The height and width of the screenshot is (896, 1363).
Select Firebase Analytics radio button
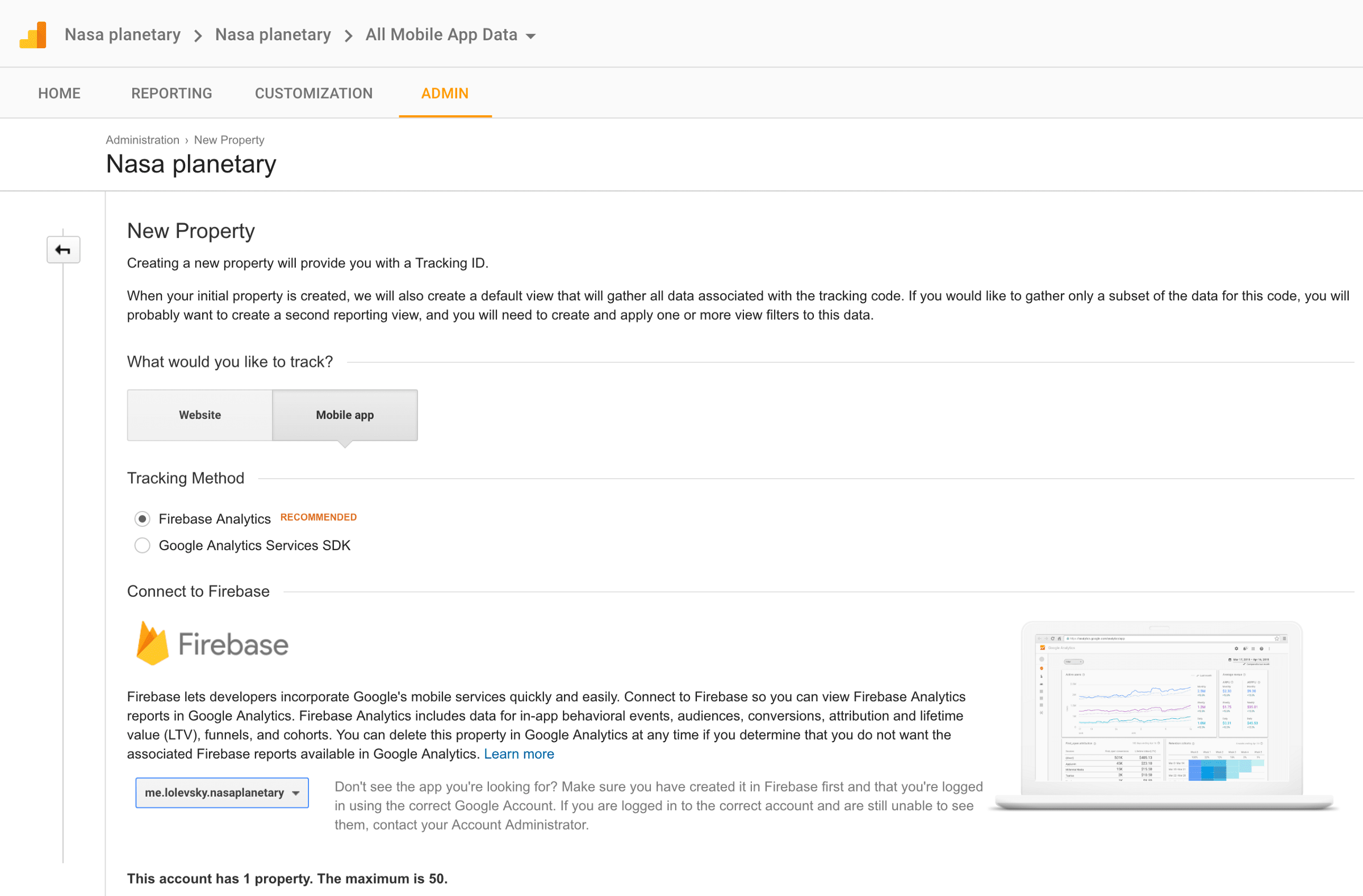pos(142,519)
